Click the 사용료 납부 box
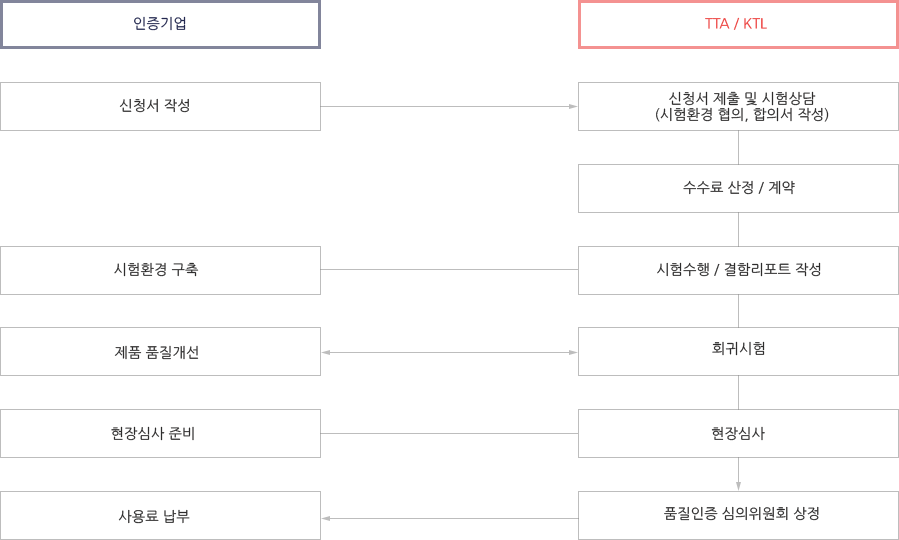The image size is (899, 540). point(160,515)
